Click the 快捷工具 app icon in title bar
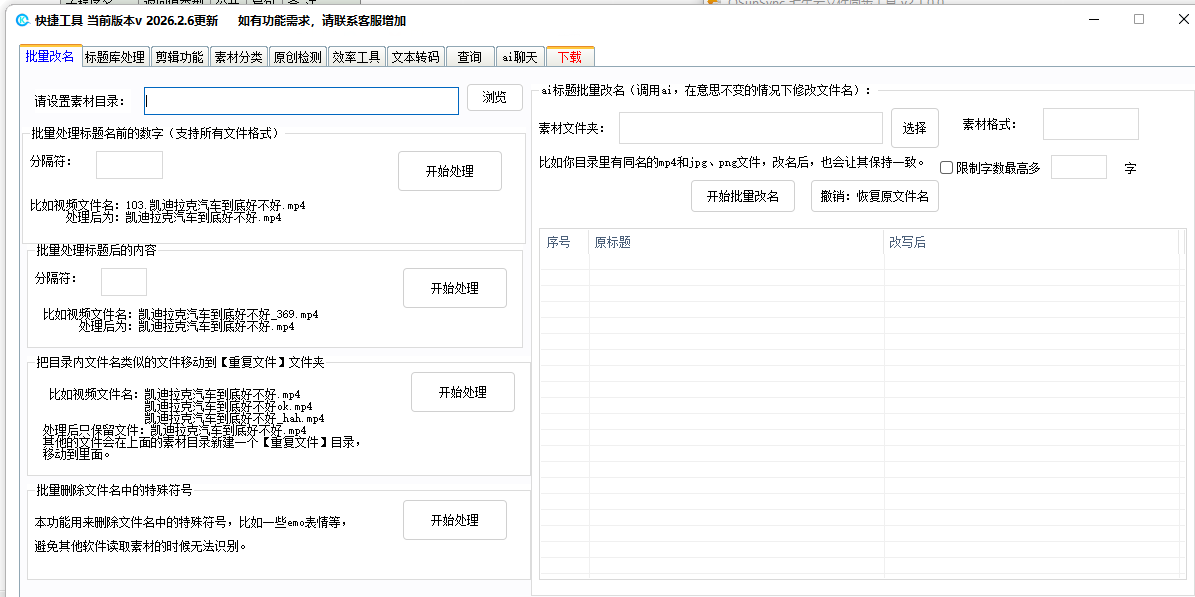The height and width of the screenshot is (597, 1195). tap(21, 20)
